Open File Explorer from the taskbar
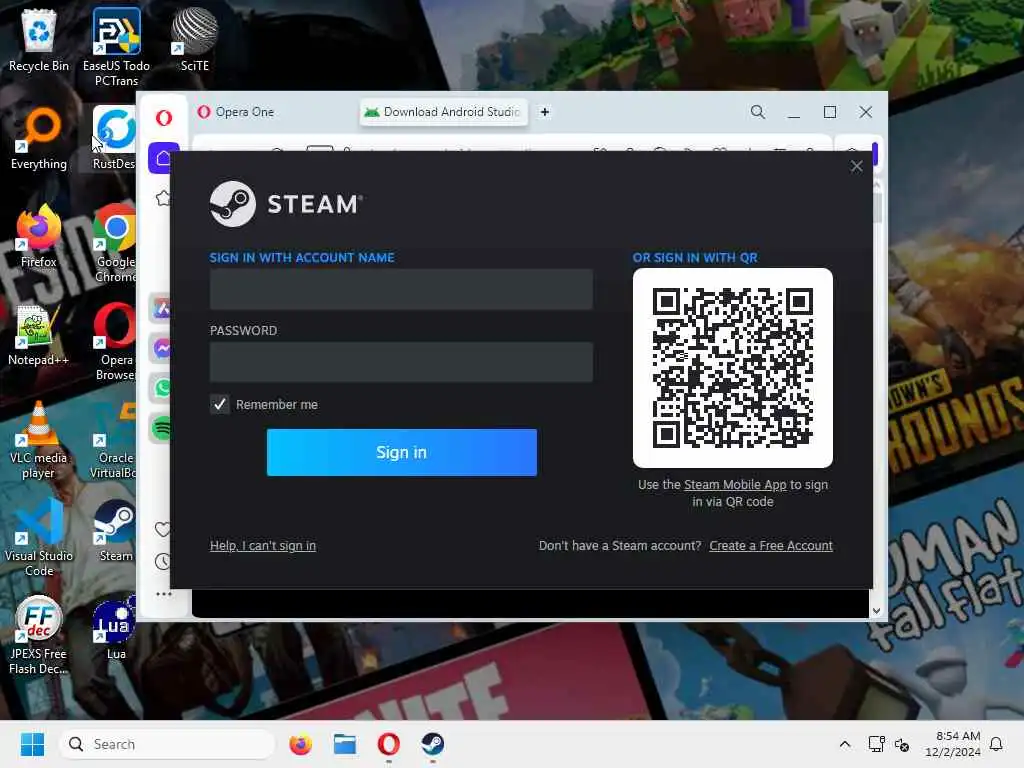The image size is (1024, 768). pyautogui.click(x=345, y=744)
